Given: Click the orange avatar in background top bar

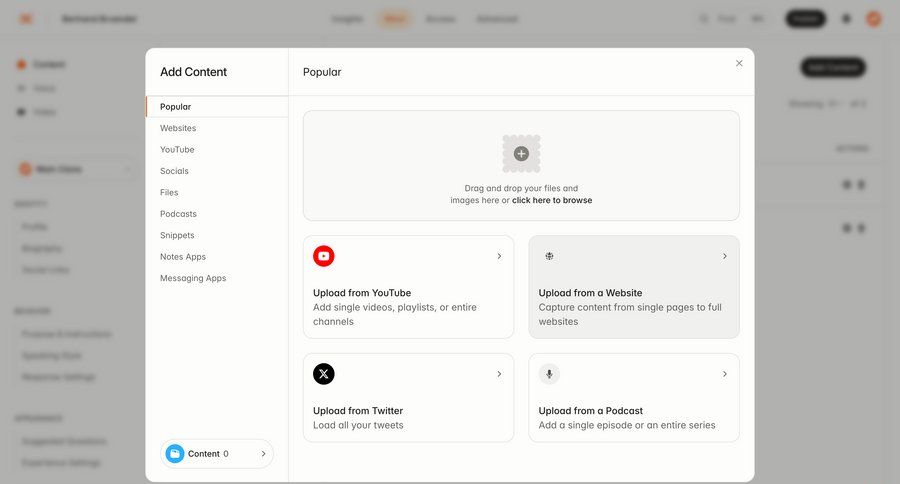Looking at the screenshot, I should click(874, 19).
